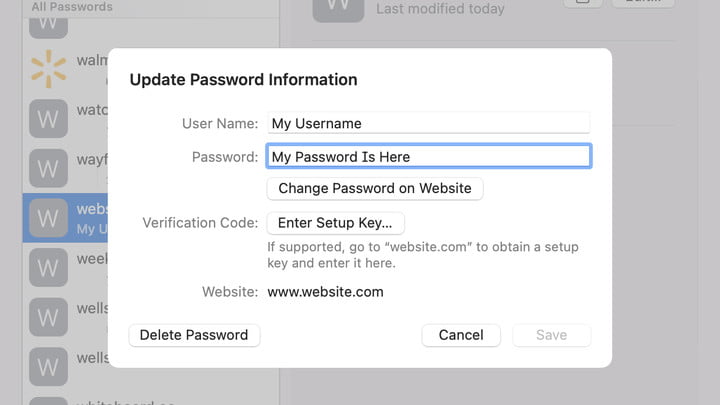Open the 'watc' entry's W icon

coord(48,118)
